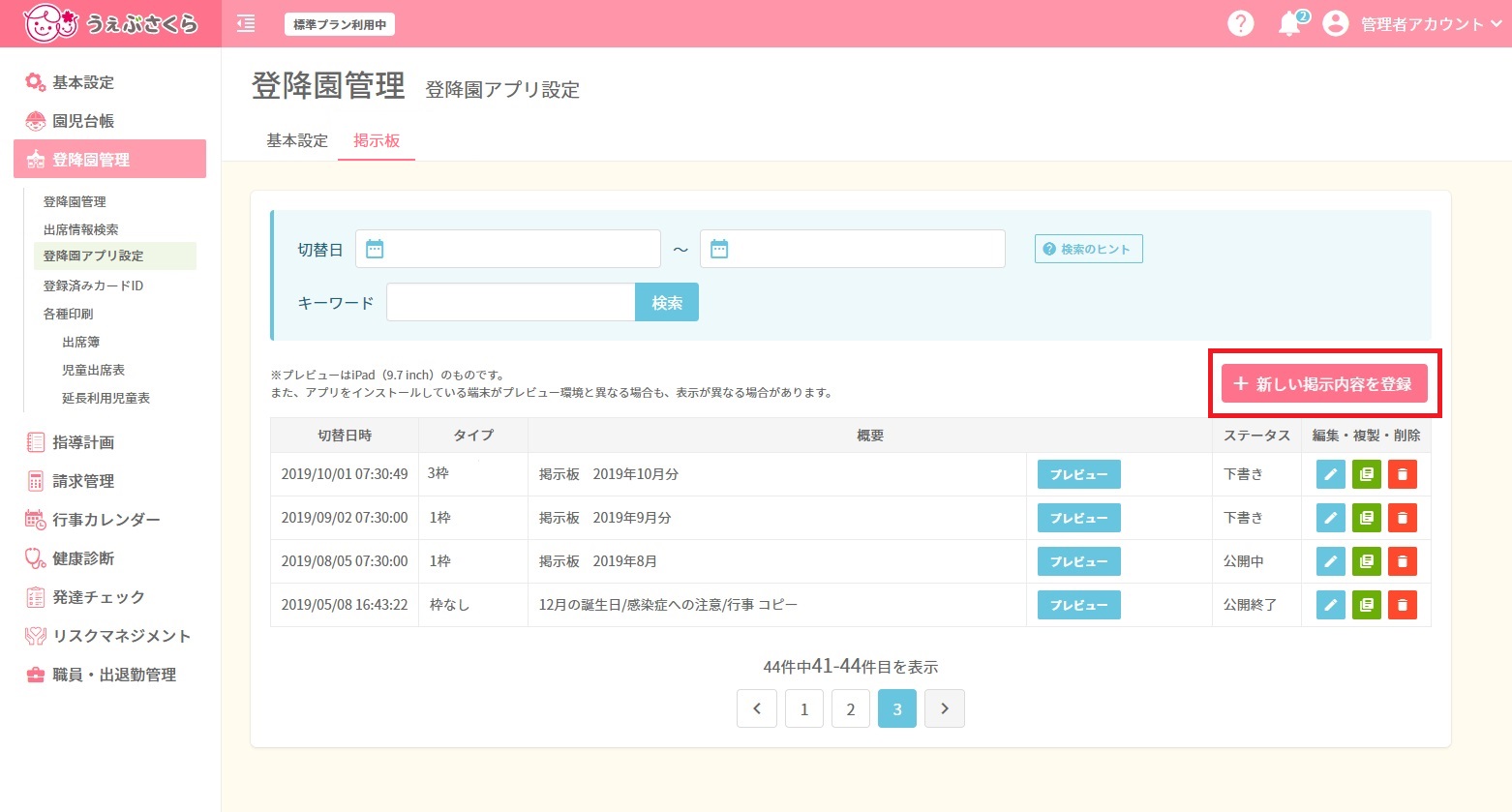Image resolution: width=1512 pixels, height=812 pixels.
Task: Collapse the sidebar menu icon
Action: coord(246,23)
